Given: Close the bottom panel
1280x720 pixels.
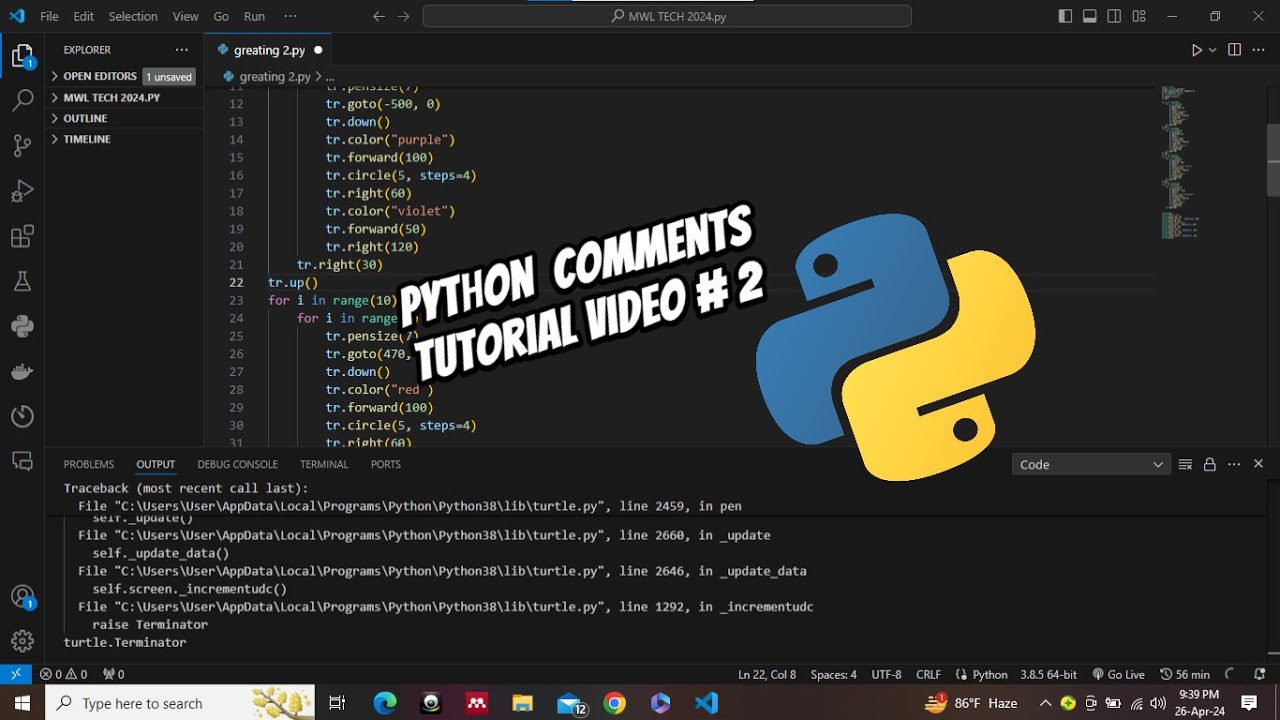Looking at the screenshot, I should [x=1259, y=464].
